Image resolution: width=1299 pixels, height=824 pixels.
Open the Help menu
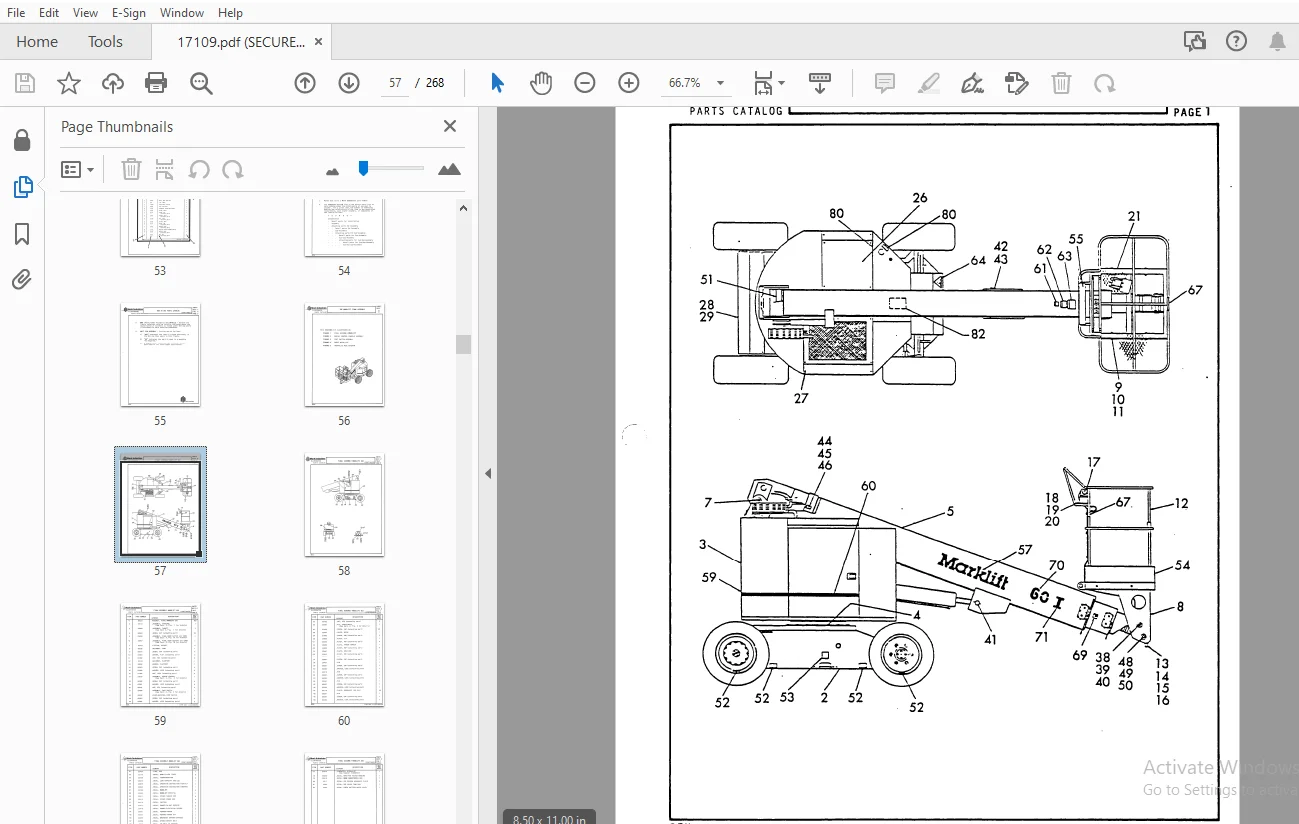point(230,13)
